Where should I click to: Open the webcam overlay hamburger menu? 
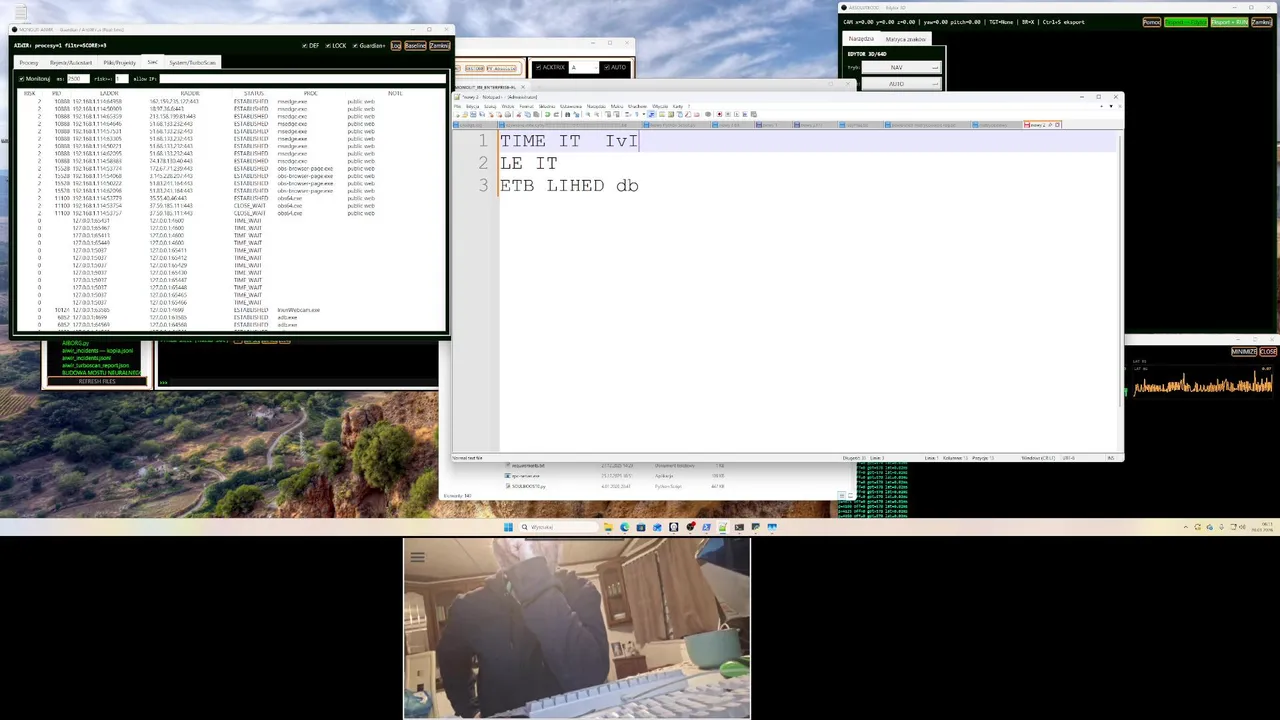click(417, 557)
